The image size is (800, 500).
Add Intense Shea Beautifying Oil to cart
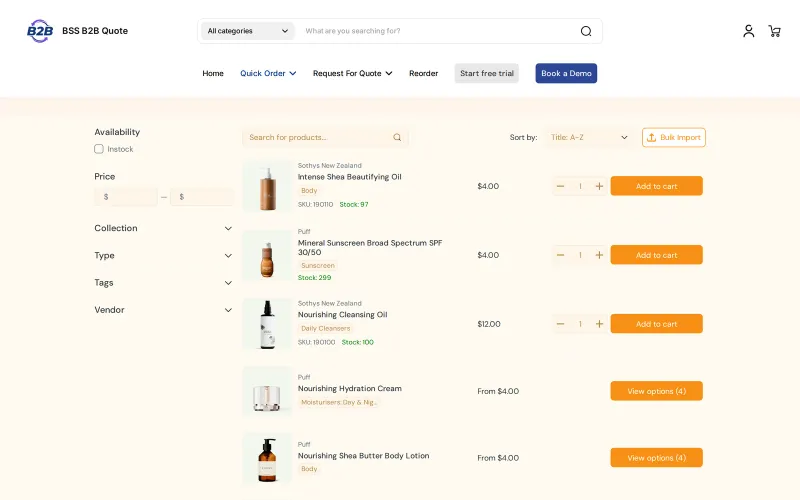click(x=657, y=186)
